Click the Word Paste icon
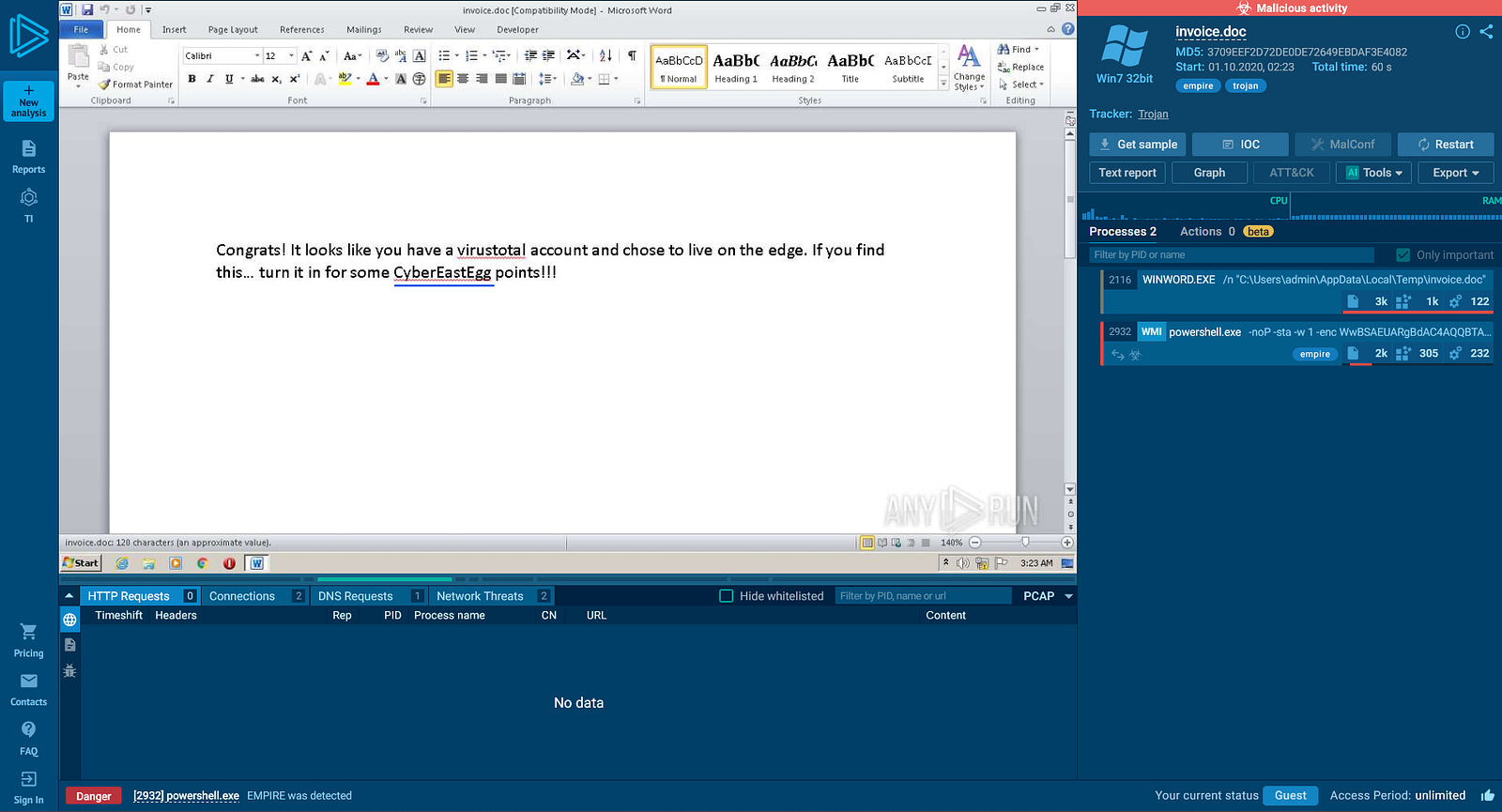This screenshot has width=1502, height=812. (79, 56)
